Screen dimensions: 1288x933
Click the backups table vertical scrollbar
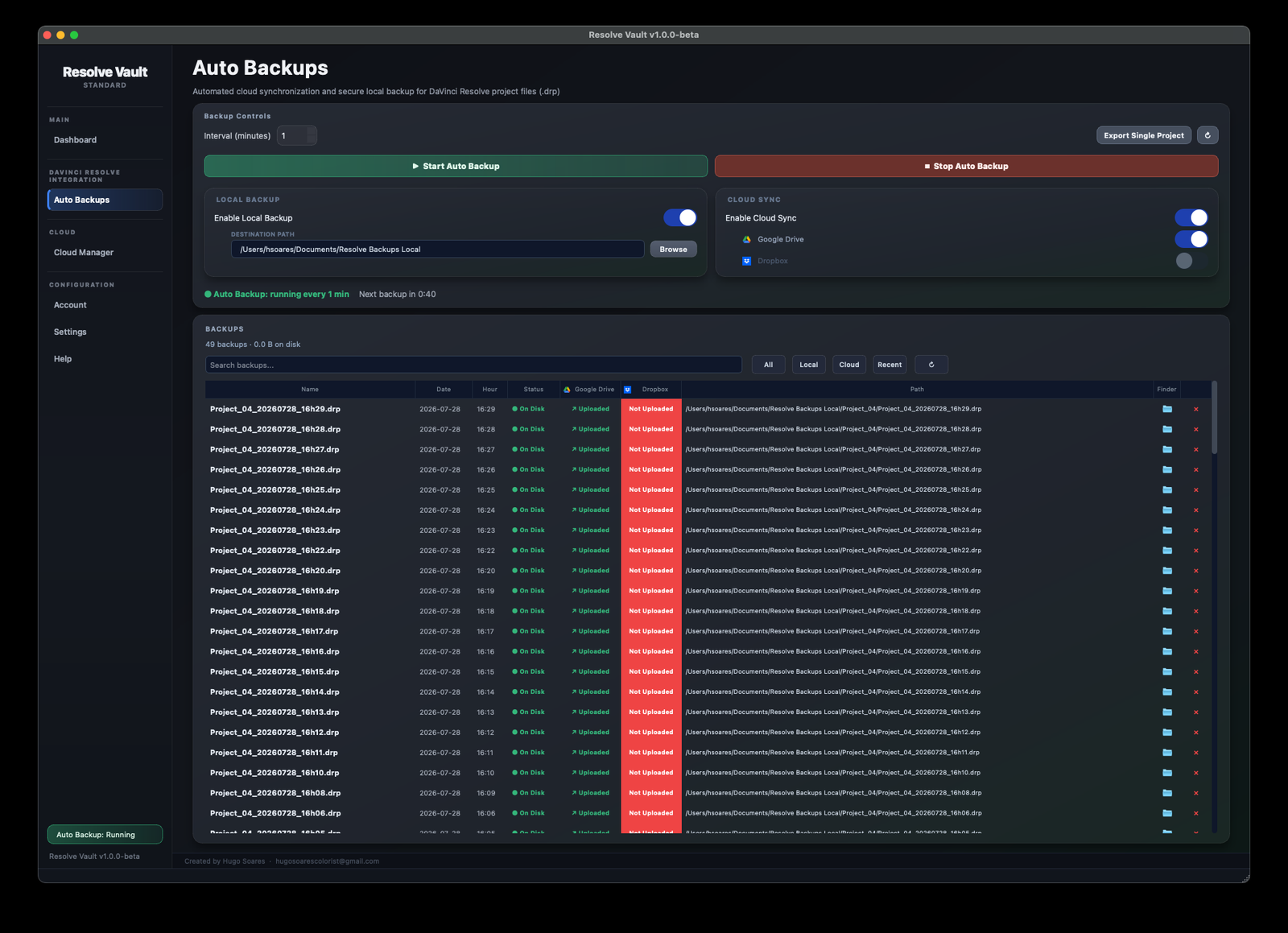[1214, 419]
